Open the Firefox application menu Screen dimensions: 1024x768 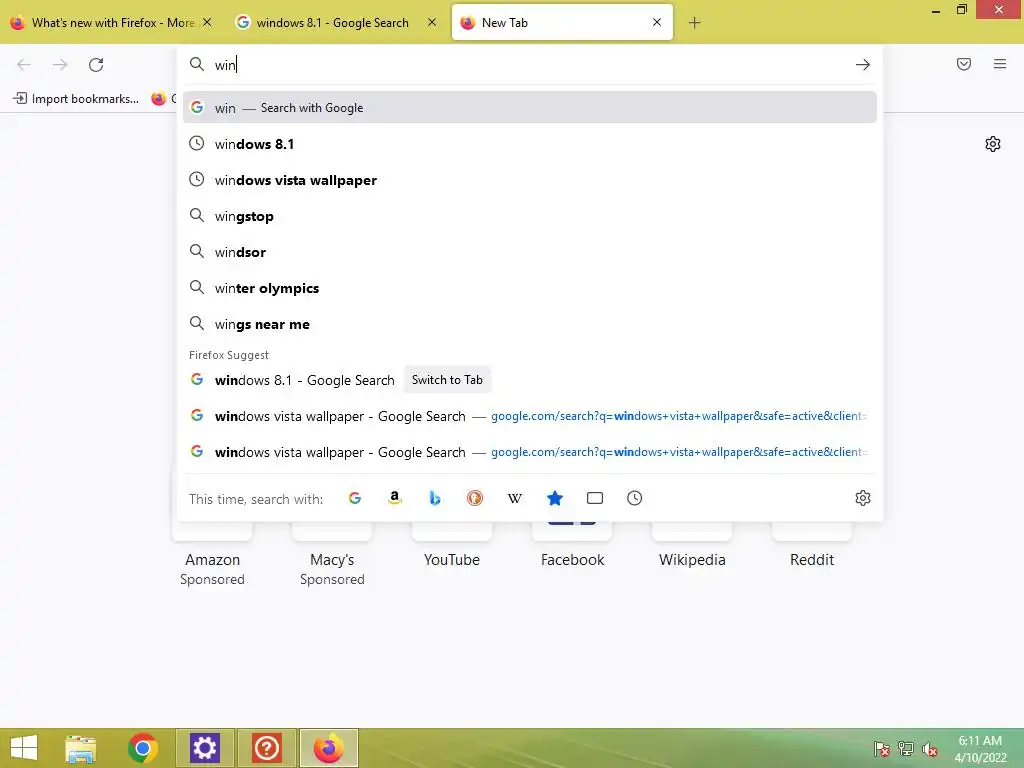pyautogui.click(x=1000, y=64)
